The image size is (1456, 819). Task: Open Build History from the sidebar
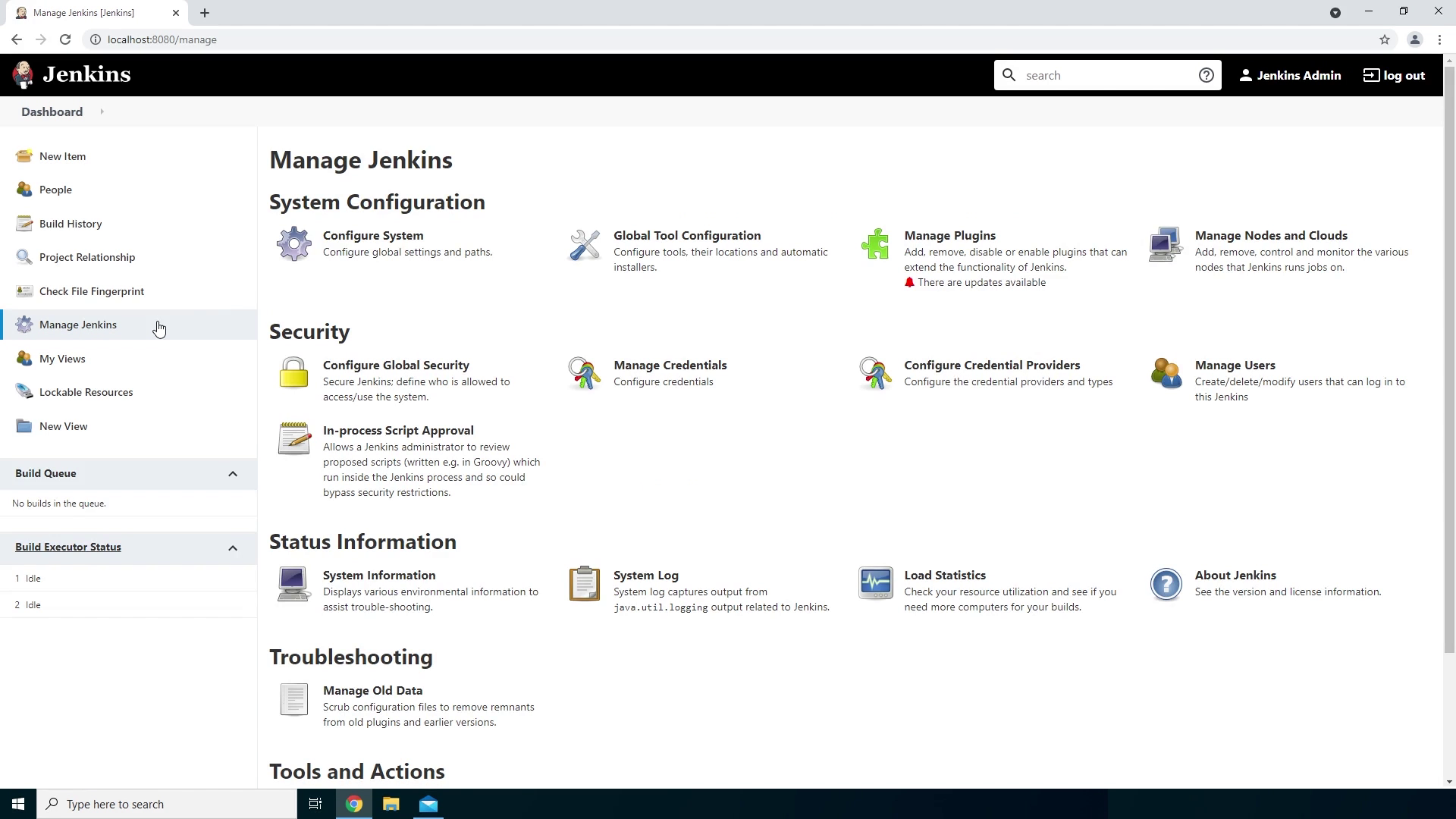click(x=71, y=224)
